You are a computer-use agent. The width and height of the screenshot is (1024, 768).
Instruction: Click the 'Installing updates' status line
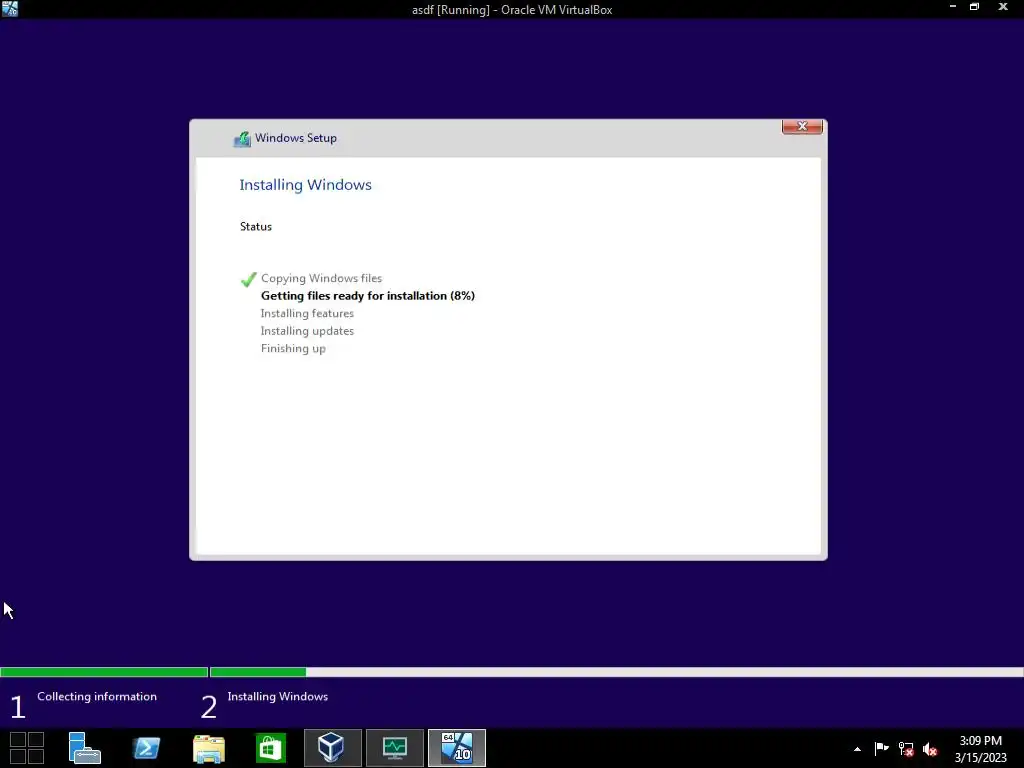(307, 331)
